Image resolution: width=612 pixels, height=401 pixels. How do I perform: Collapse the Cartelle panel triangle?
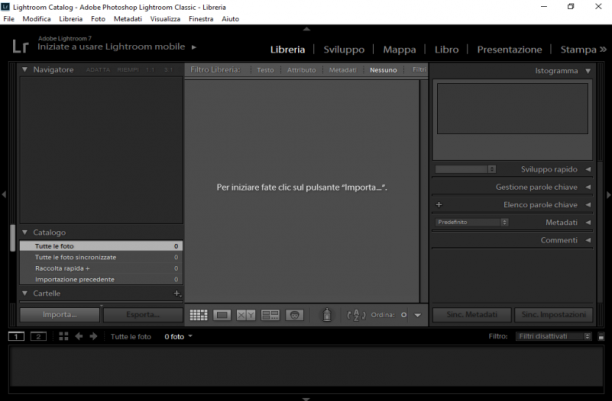coord(25,293)
